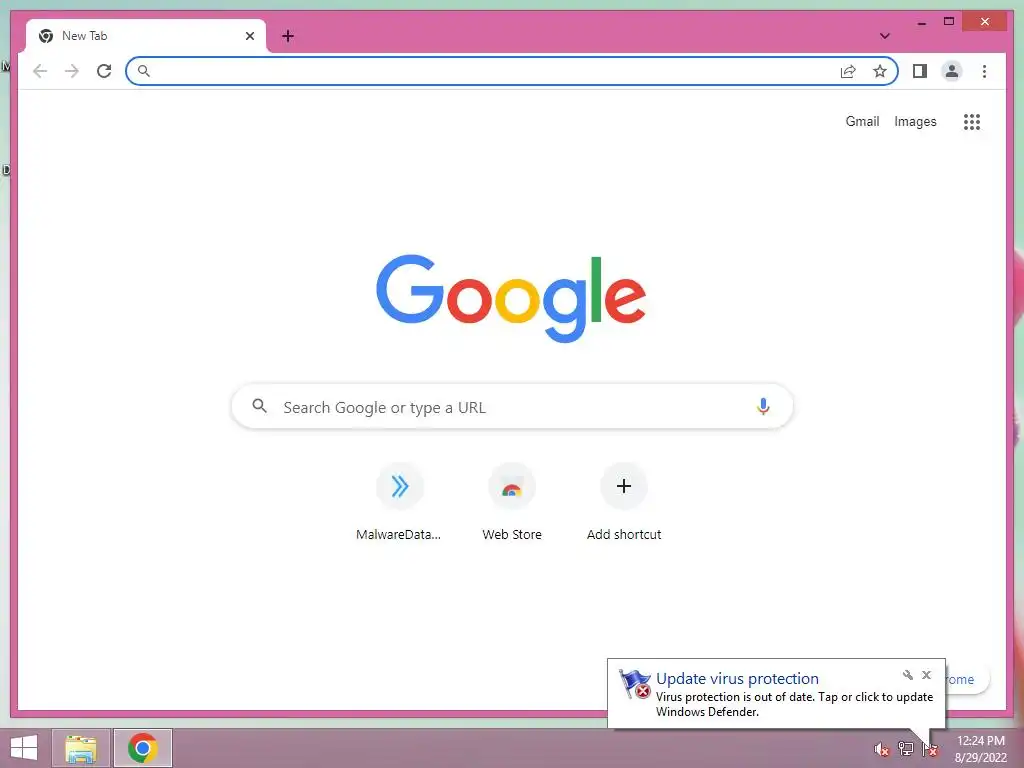
Task: Open a new tab with plus button
Action: [x=288, y=36]
